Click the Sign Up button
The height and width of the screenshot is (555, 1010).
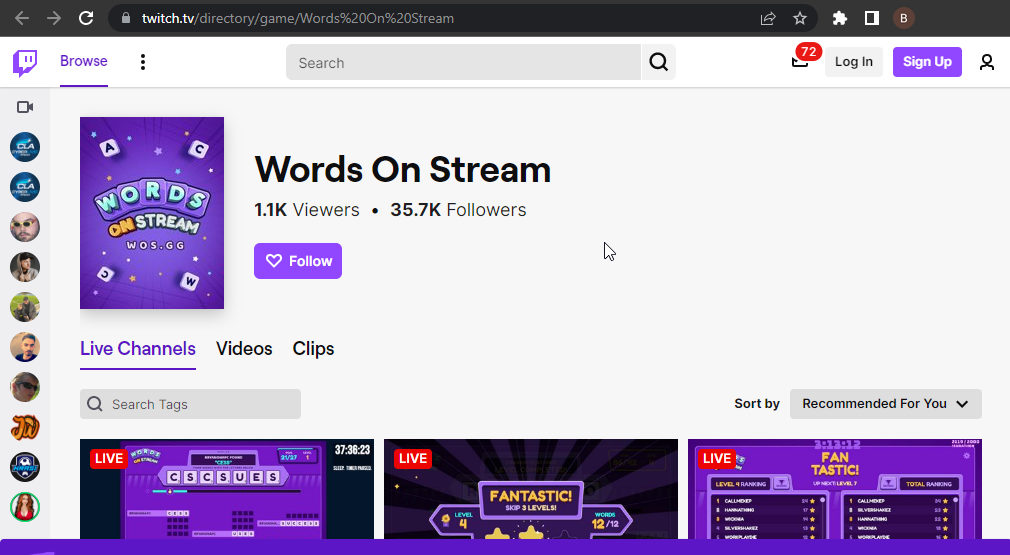tap(927, 62)
